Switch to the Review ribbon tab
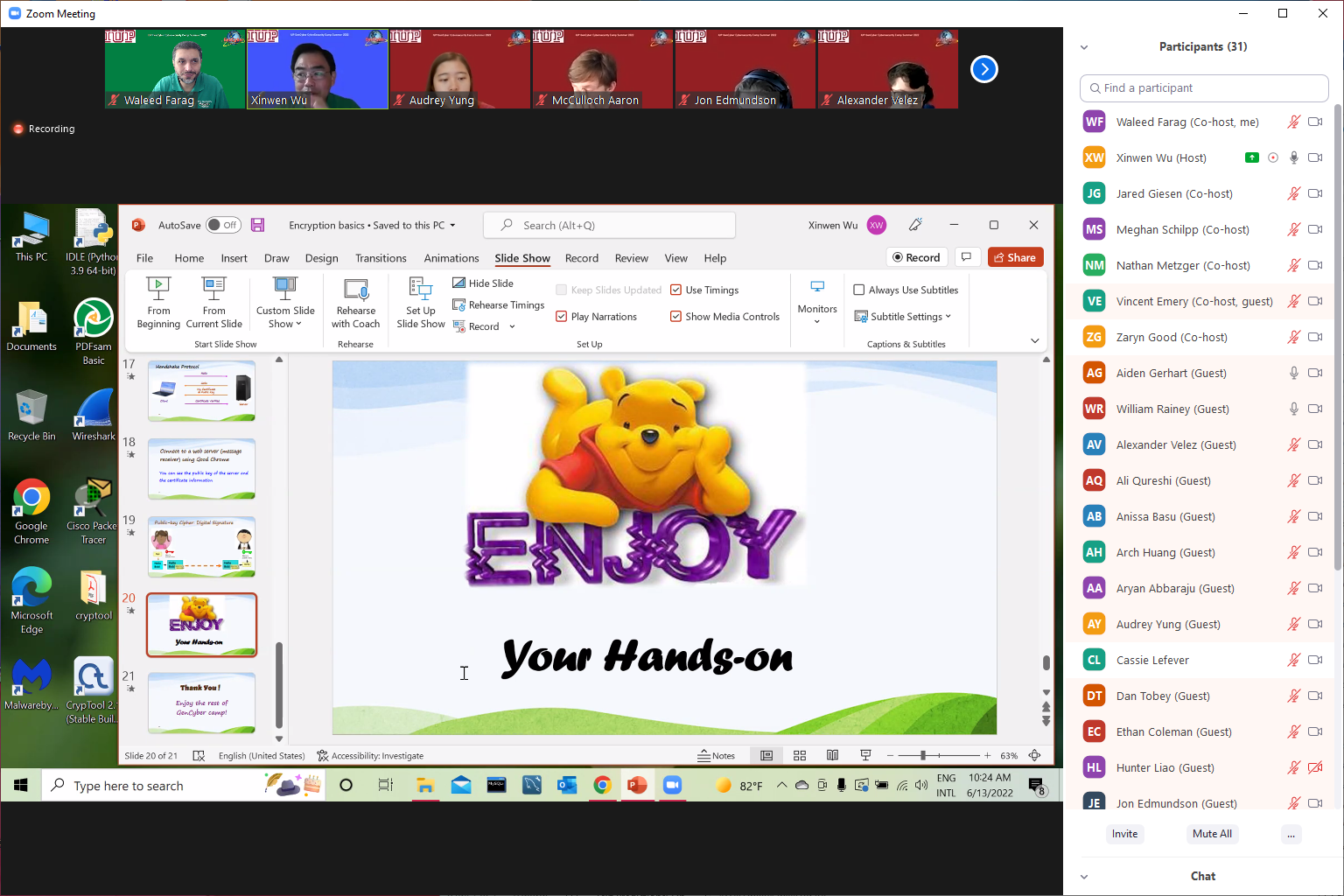 pos(632,258)
